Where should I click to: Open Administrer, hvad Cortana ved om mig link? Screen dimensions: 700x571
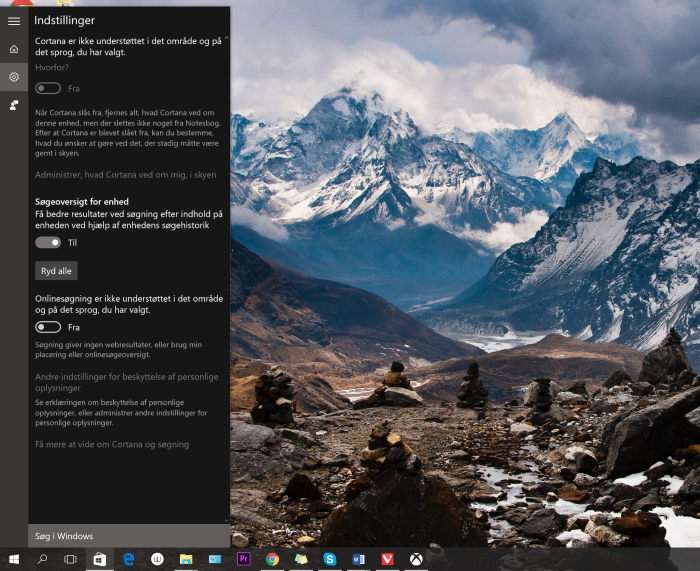tap(125, 175)
